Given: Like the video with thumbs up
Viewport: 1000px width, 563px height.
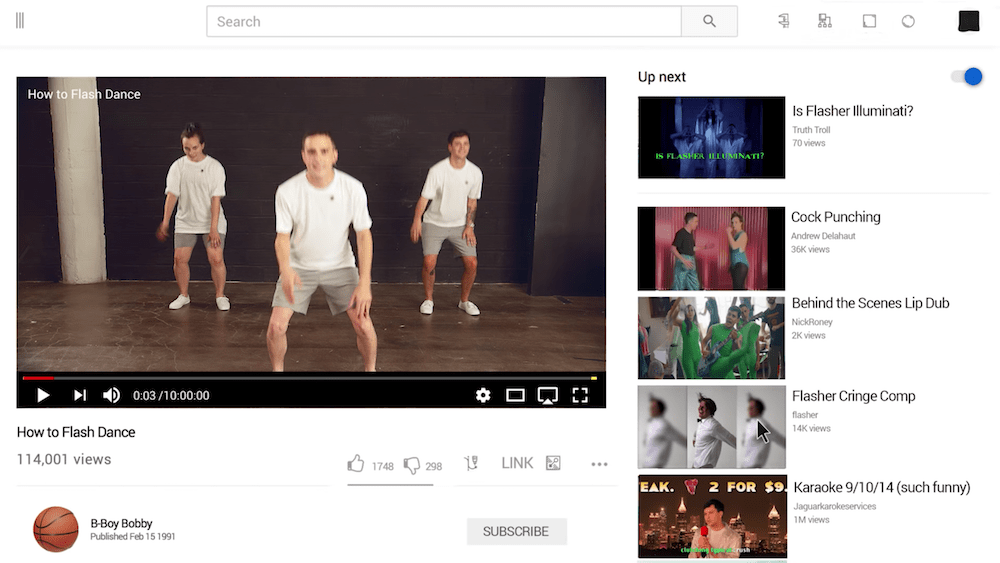Looking at the screenshot, I should (356, 464).
